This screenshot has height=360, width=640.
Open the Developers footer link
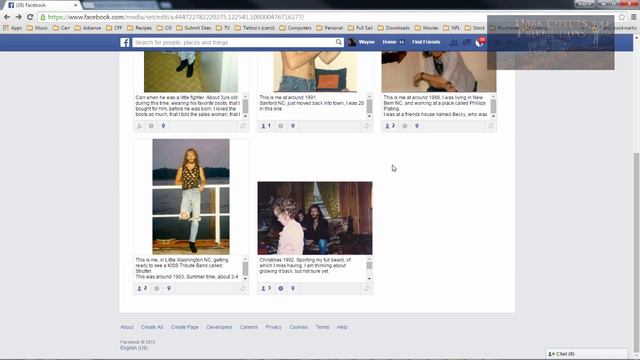coord(219,327)
